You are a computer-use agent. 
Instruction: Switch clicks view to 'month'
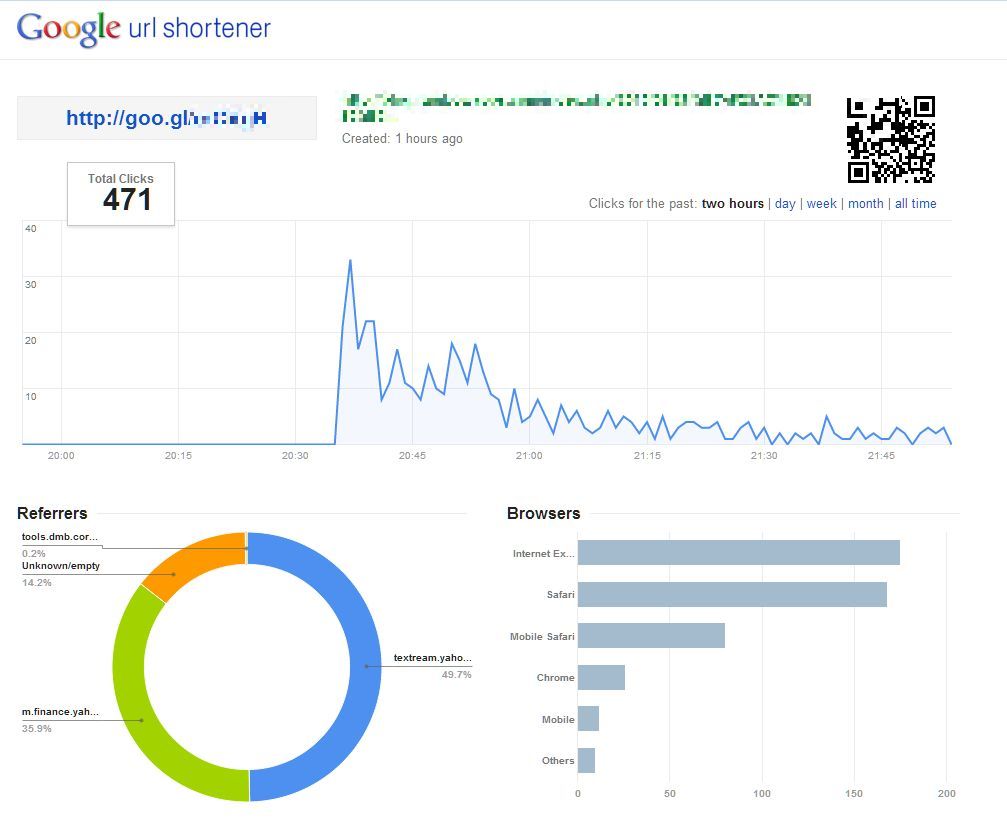click(866, 204)
